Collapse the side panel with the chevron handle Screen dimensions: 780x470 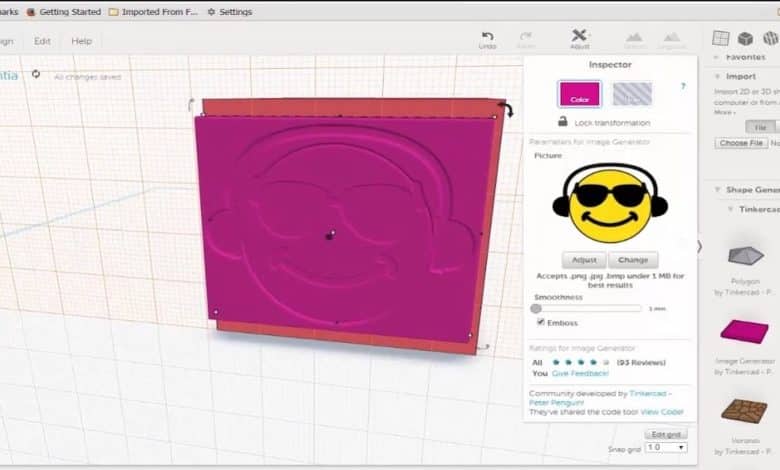(x=699, y=246)
